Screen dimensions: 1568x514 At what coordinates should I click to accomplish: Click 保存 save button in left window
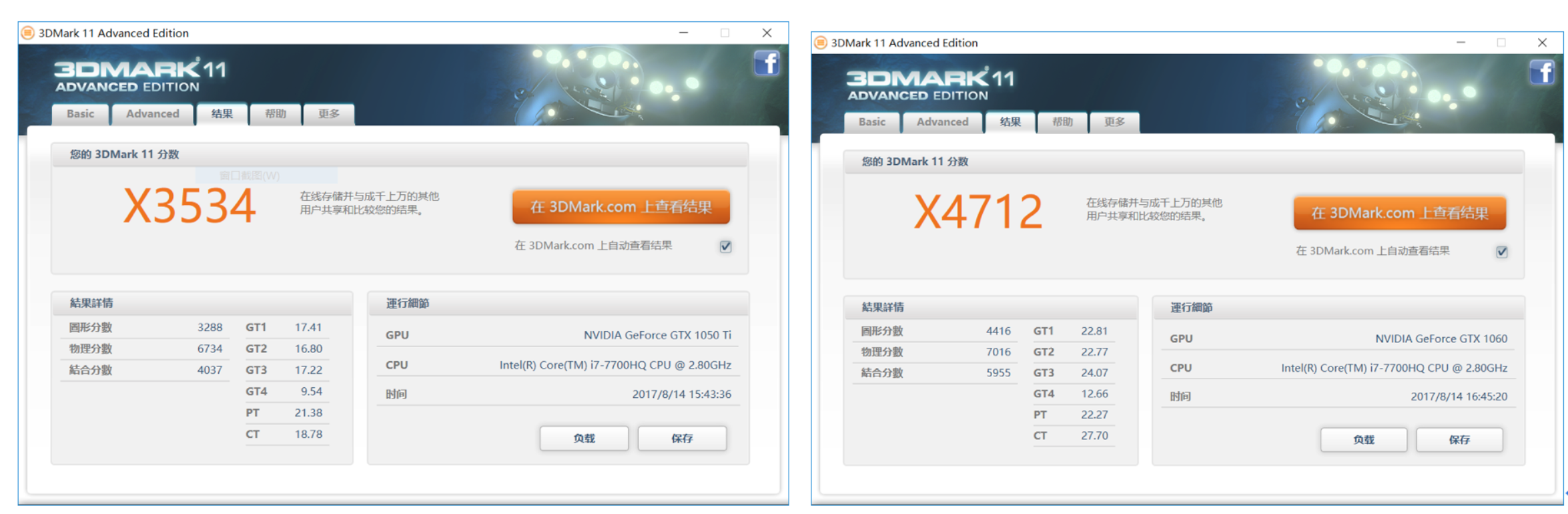(x=682, y=439)
